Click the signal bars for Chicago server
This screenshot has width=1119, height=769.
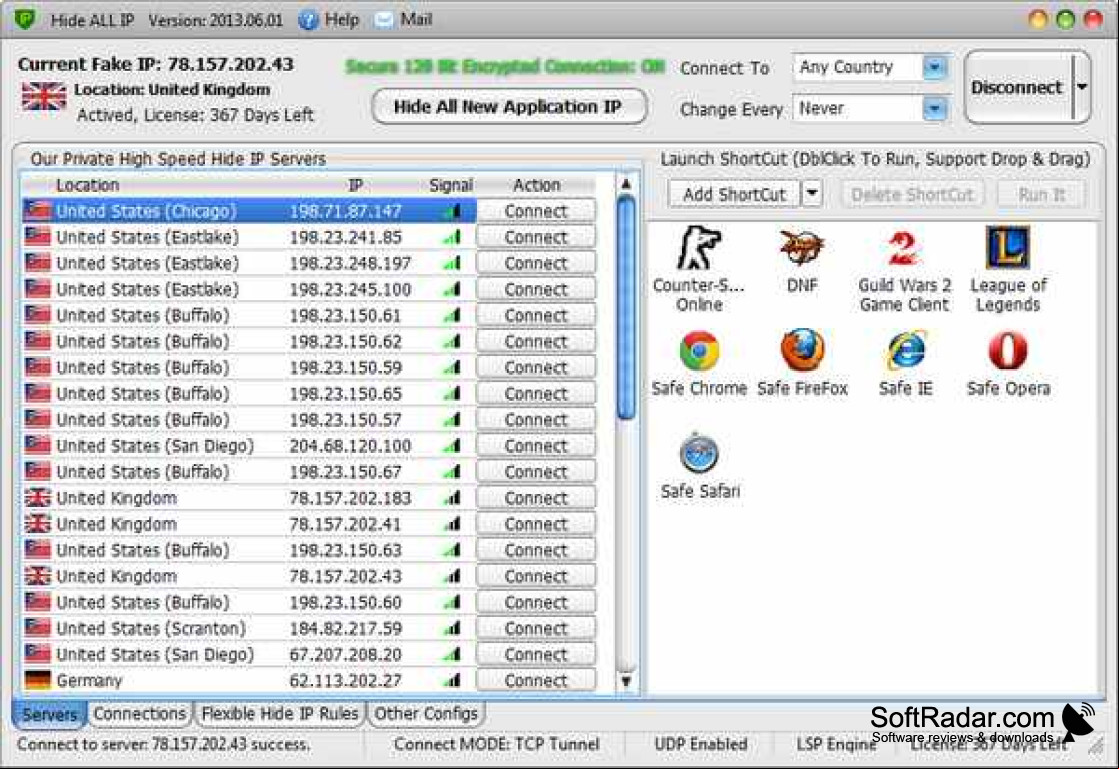coord(452,211)
